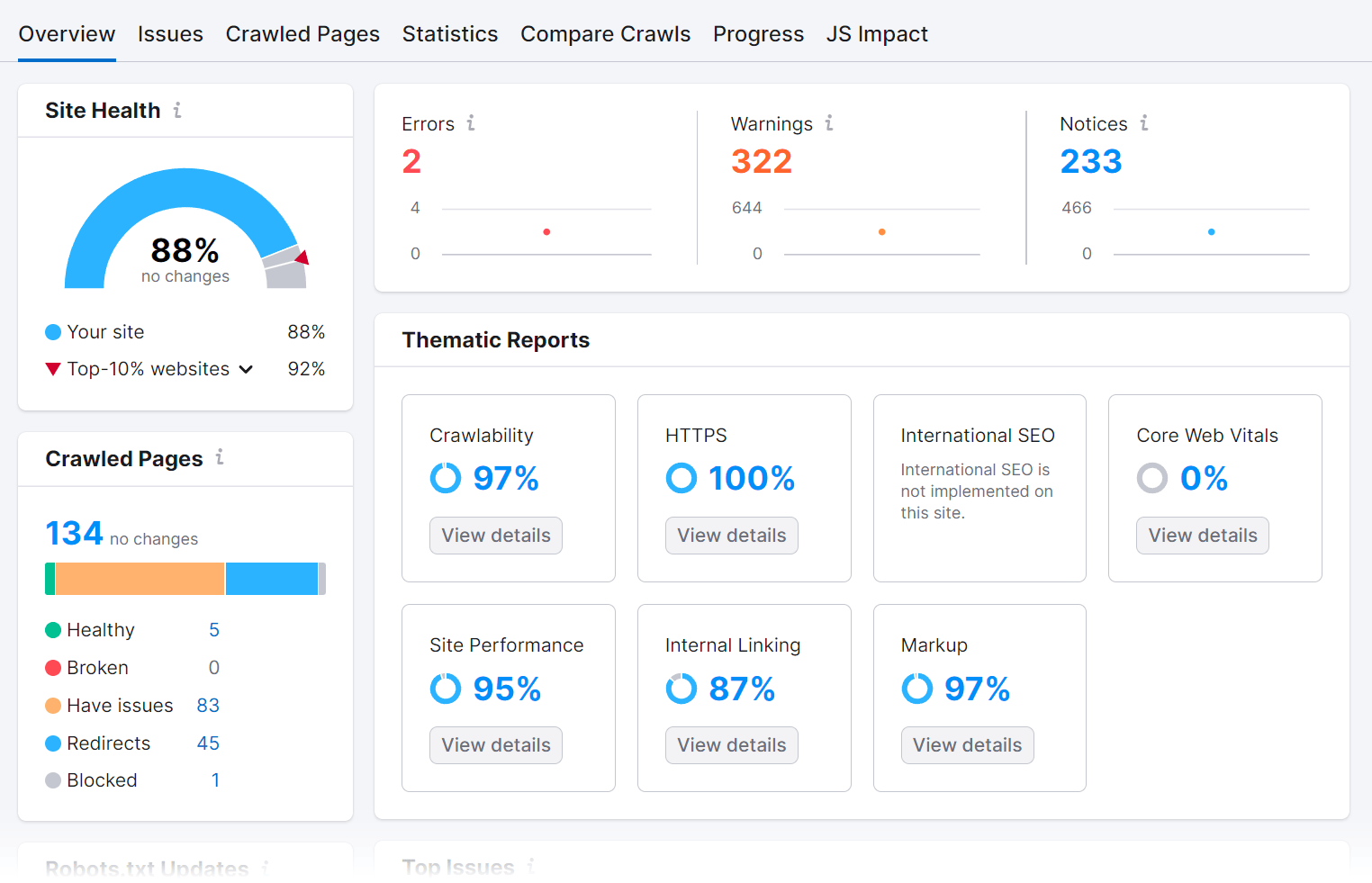This screenshot has width=1372, height=883.
Task: Go to the JS Impact section
Action: pyautogui.click(x=876, y=33)
